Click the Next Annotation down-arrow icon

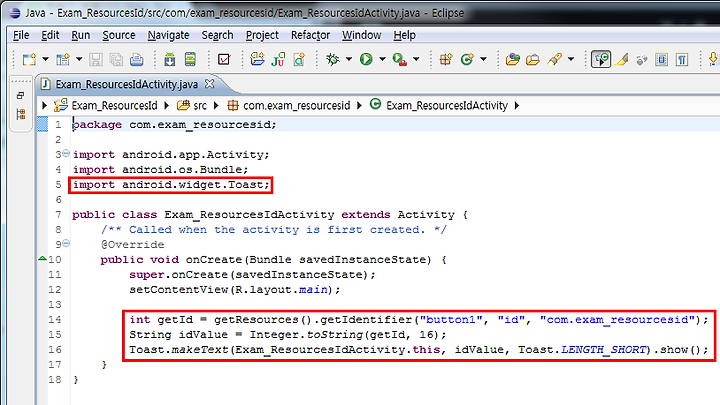pos(714,59)
